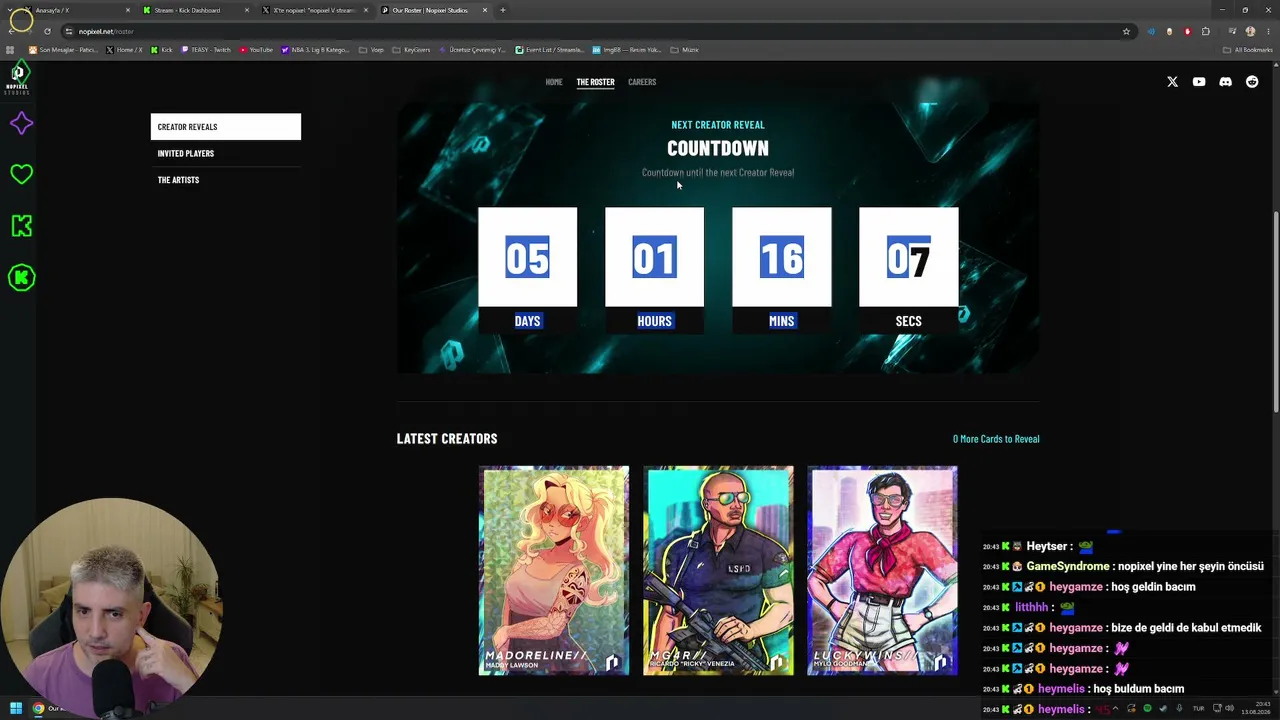Open the Reddit social link

[x=1252, y=82]
